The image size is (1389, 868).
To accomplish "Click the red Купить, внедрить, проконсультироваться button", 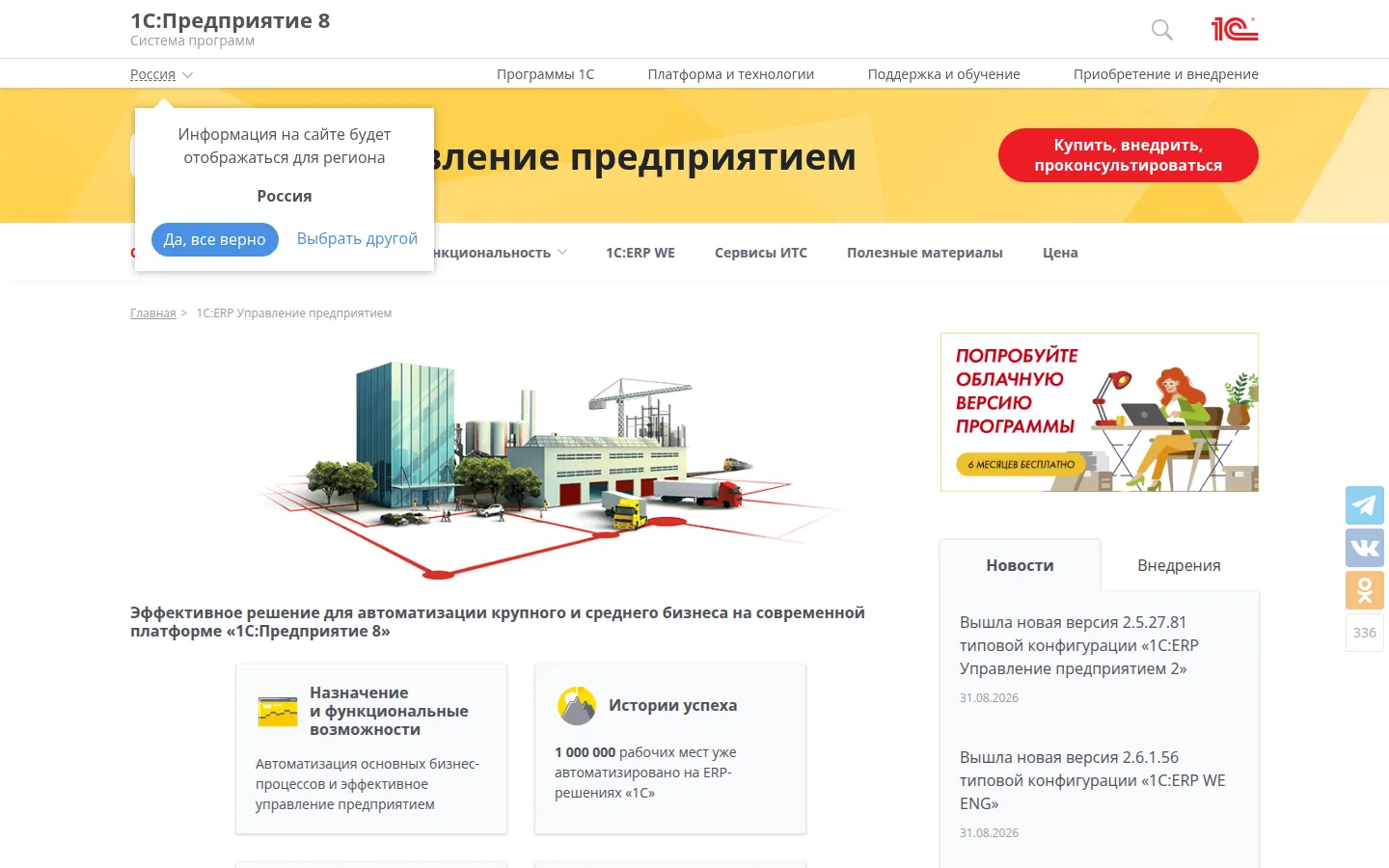I will 1128,155.
